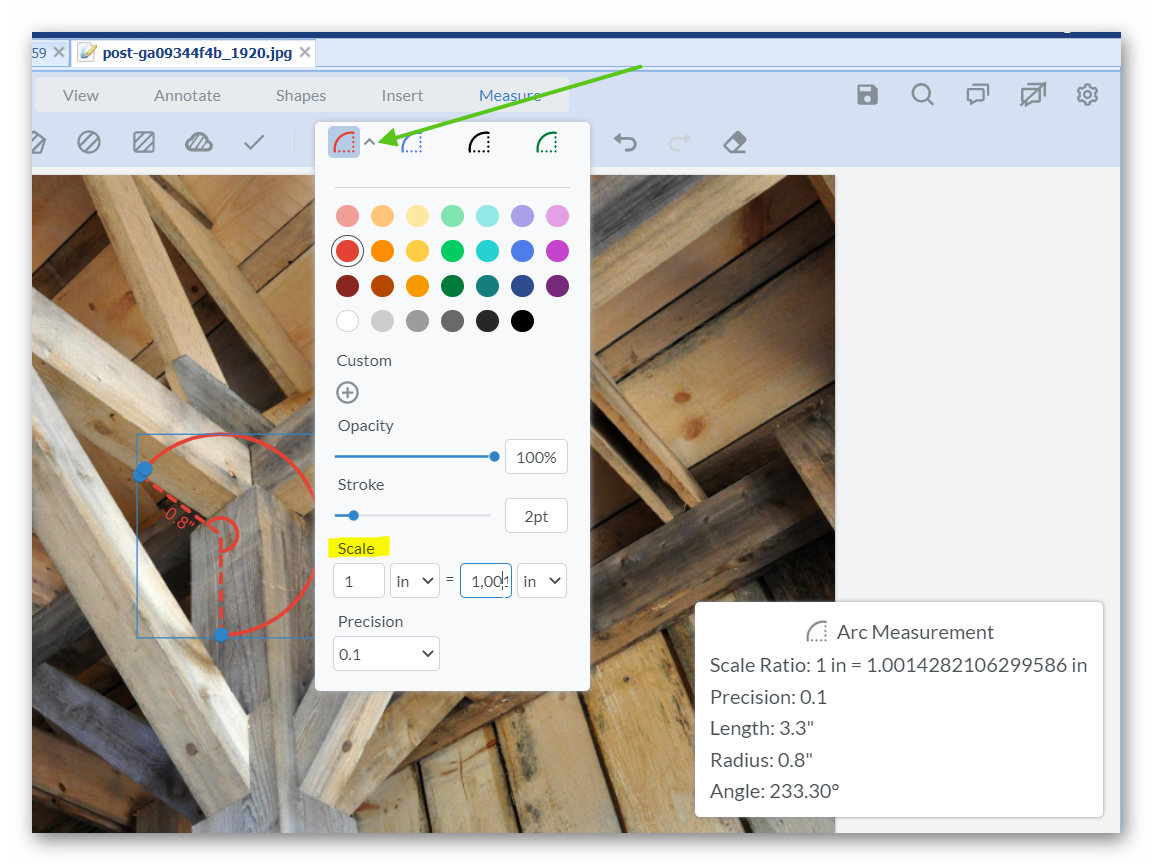Switch to the Annotate tab
This screenshot has height=865, width=1153.
tap(187, 96)
